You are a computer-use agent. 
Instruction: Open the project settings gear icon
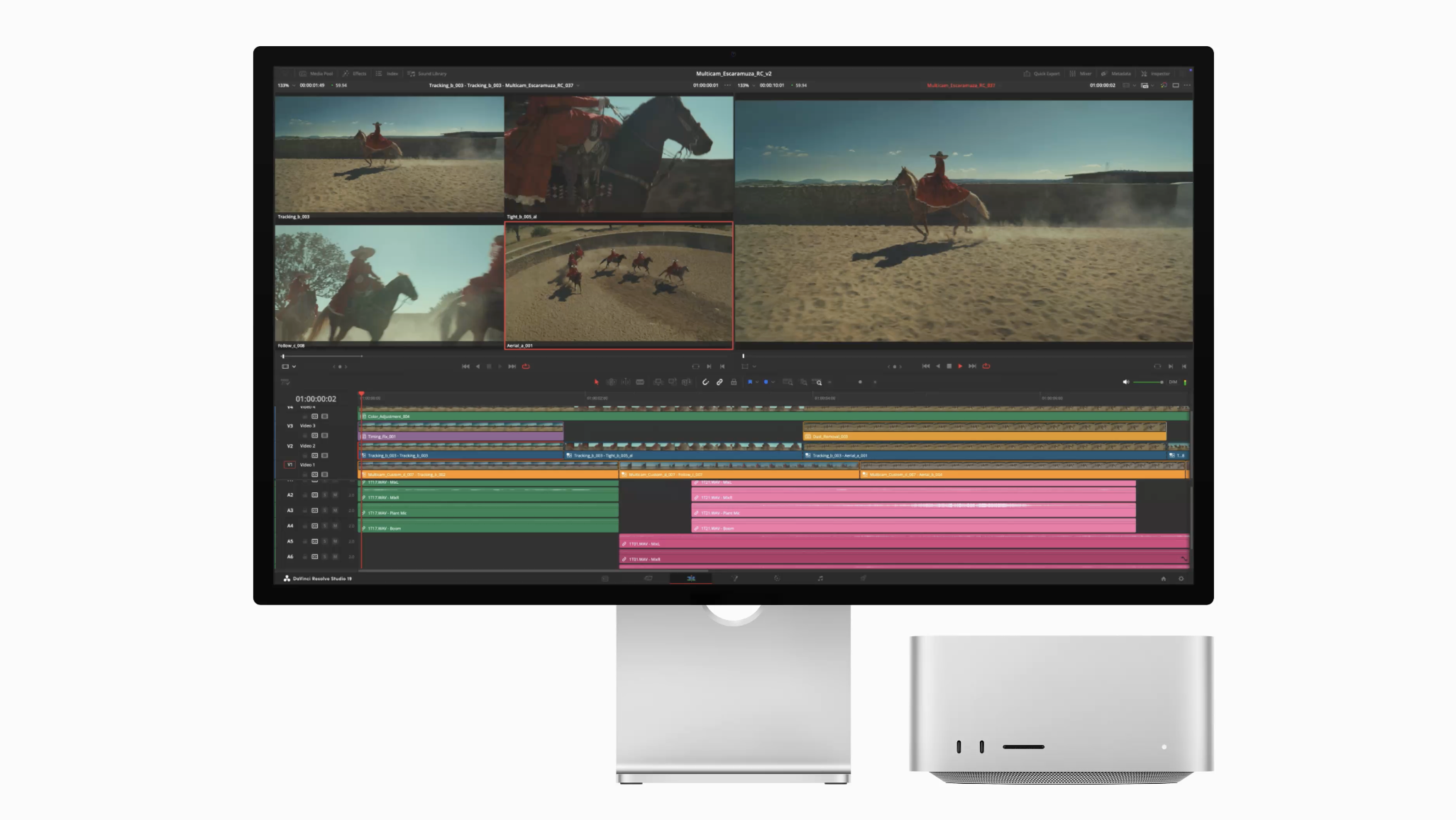coord(1181,579)
